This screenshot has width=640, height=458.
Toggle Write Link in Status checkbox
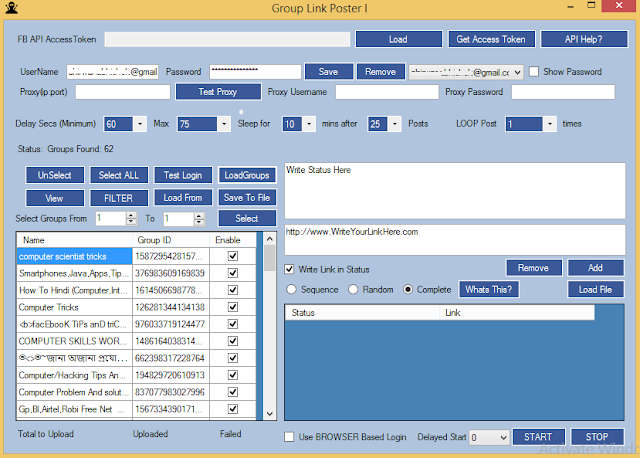pos(289,269)
